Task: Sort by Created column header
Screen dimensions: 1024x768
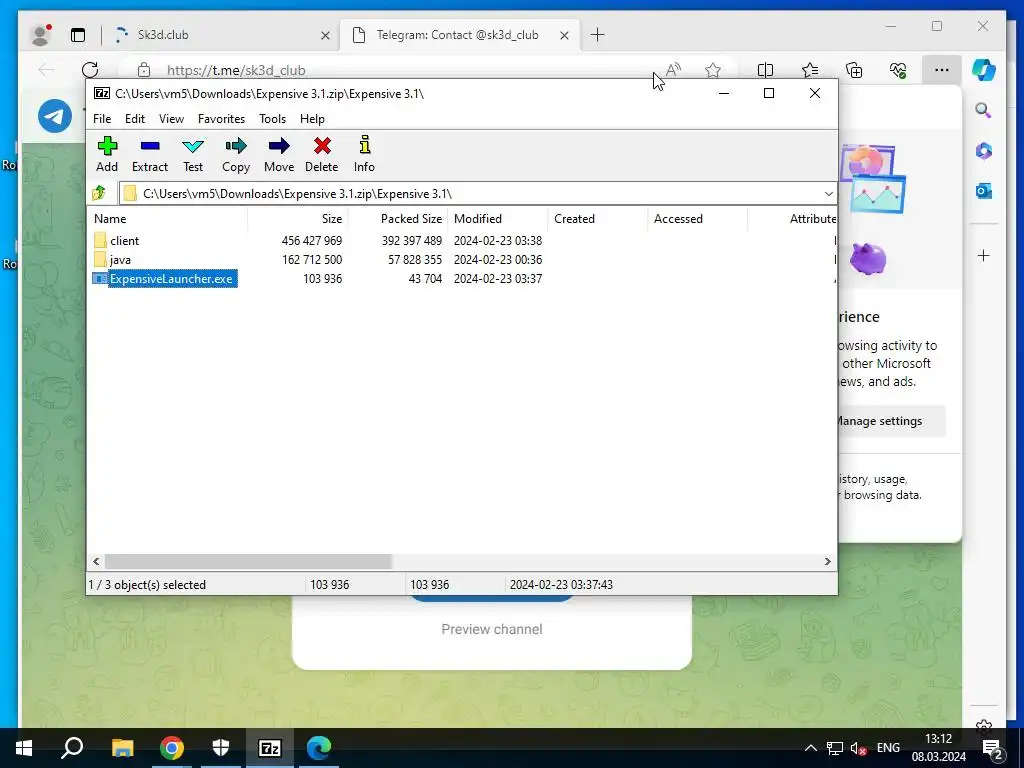Action: (x=598, y=219)
